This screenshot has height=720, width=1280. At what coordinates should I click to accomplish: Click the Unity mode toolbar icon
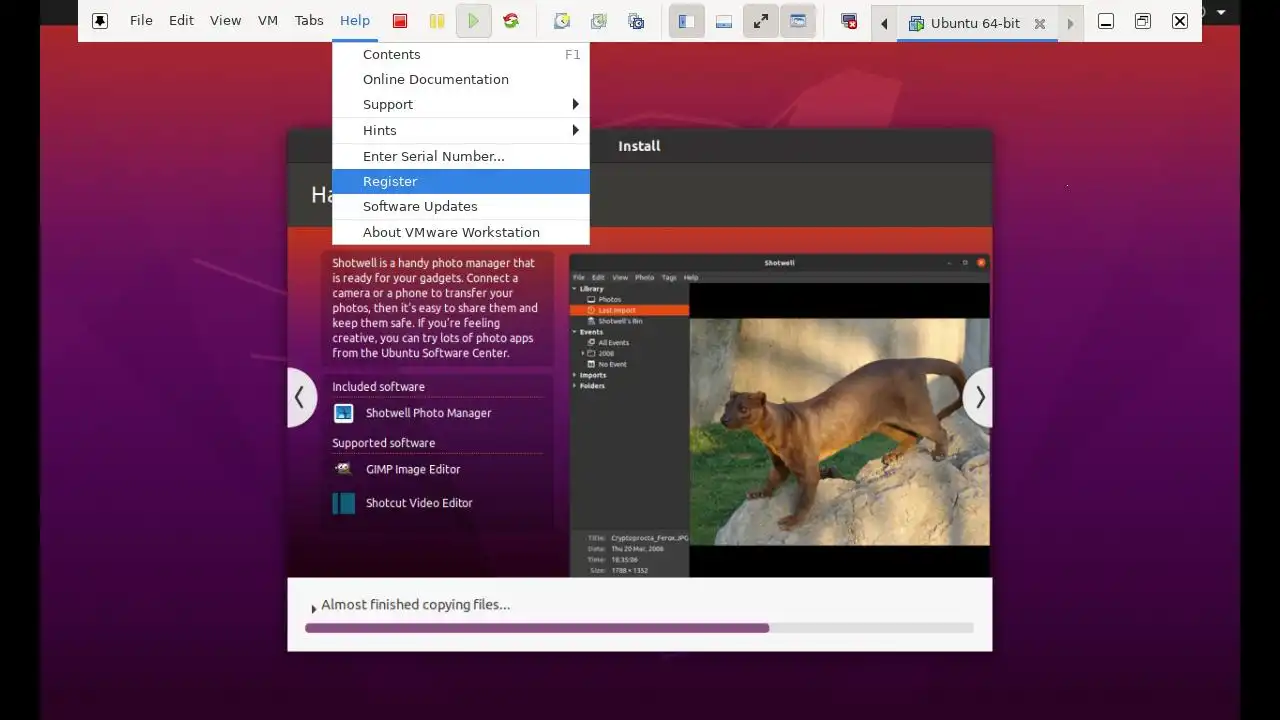pos(798,21)
